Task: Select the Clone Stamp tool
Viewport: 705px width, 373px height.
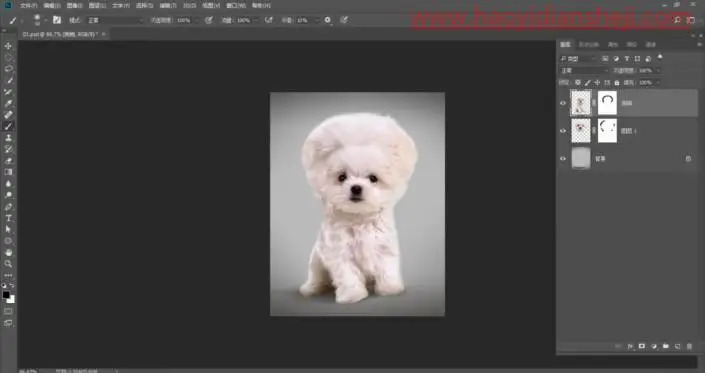Action: click(8, 138)
